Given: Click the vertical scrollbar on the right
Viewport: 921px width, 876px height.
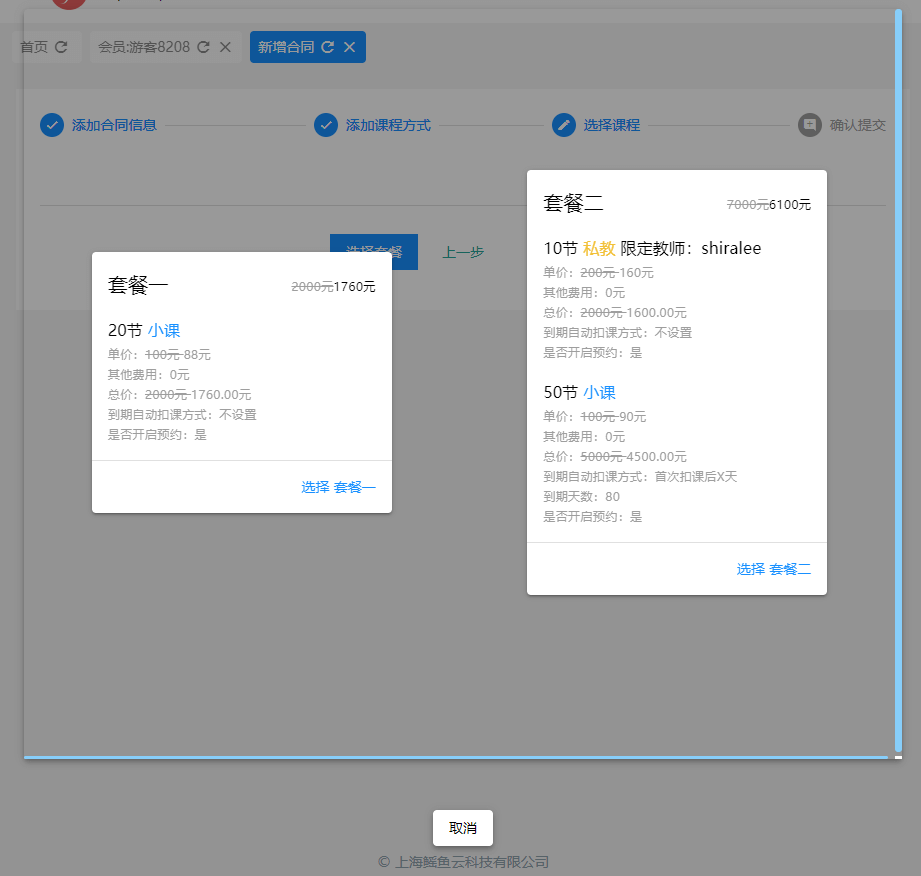Looking at the screenshot, I should 898,380.
